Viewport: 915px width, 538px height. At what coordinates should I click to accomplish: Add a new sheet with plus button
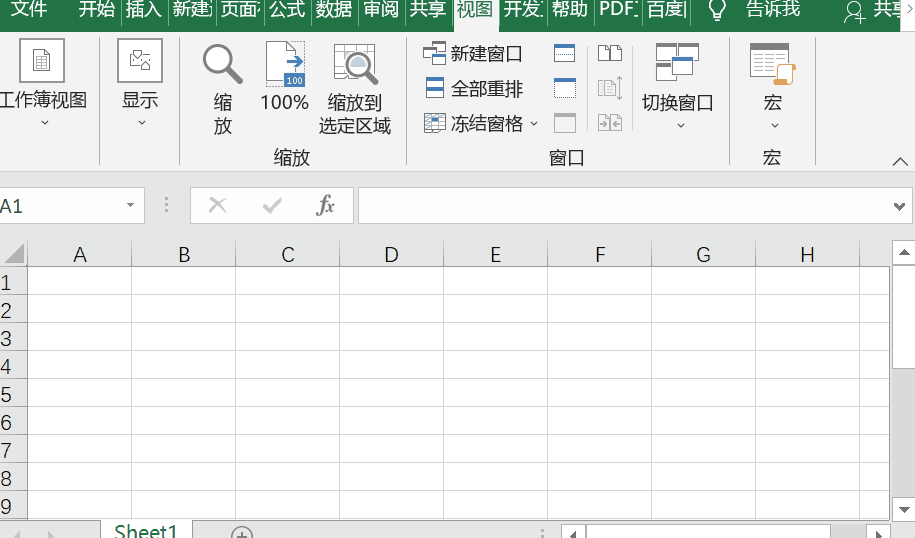click(242, 532)
